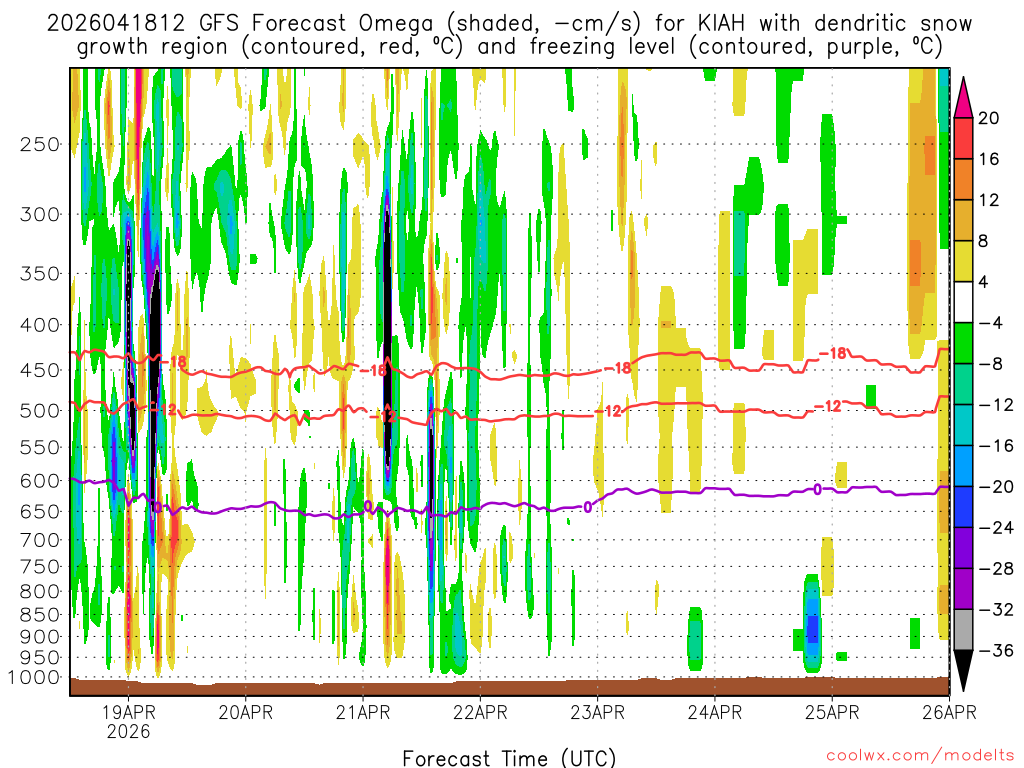
Task: Click the 400 pressure level label
Action: point(40,325)
